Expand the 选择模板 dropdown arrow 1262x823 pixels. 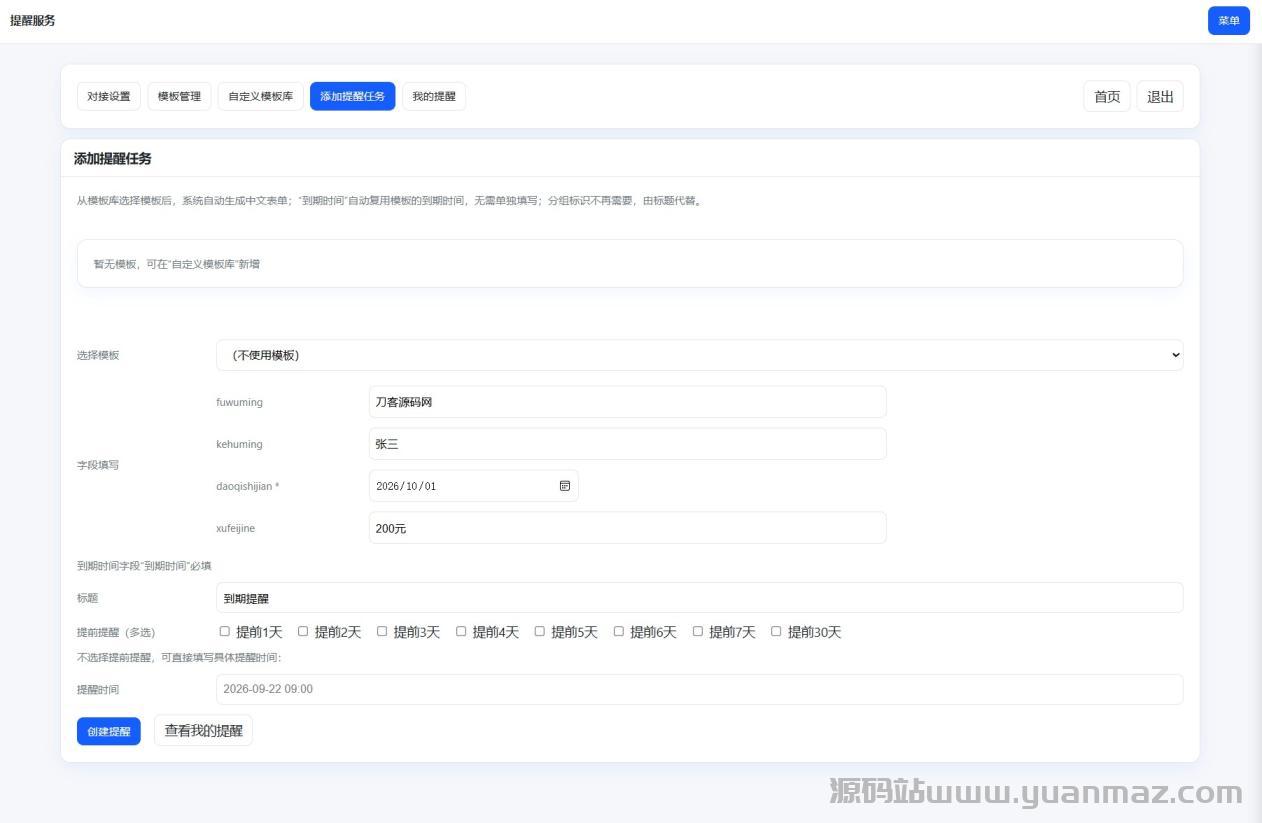(x=1174, y=355)
